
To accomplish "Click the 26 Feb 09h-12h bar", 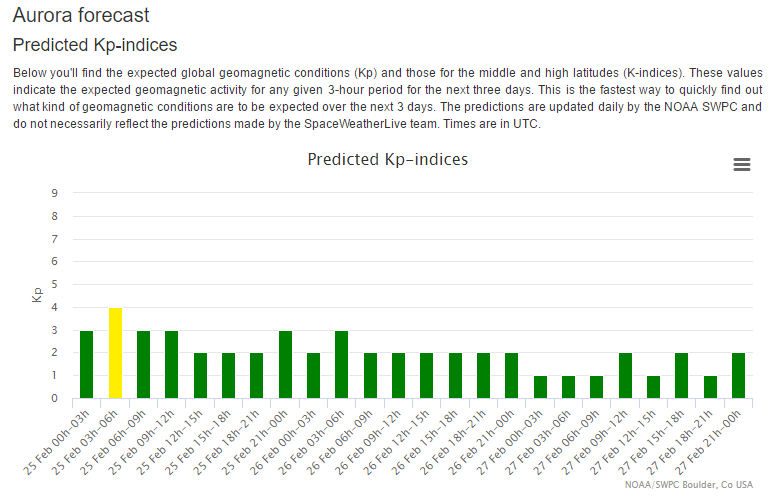I will pos(398,376).
